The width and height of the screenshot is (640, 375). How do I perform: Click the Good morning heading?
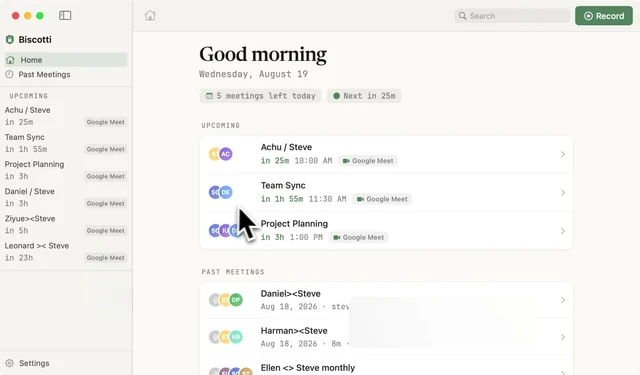[x=263, y=54]
